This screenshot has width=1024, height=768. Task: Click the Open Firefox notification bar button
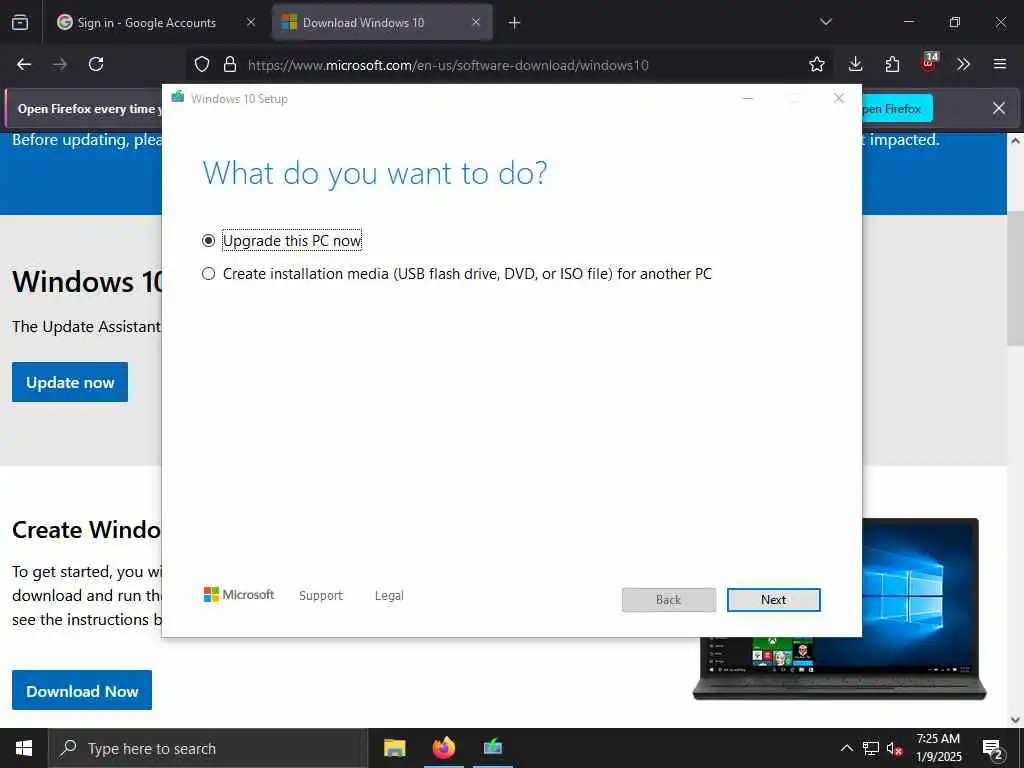pos(897,108)
